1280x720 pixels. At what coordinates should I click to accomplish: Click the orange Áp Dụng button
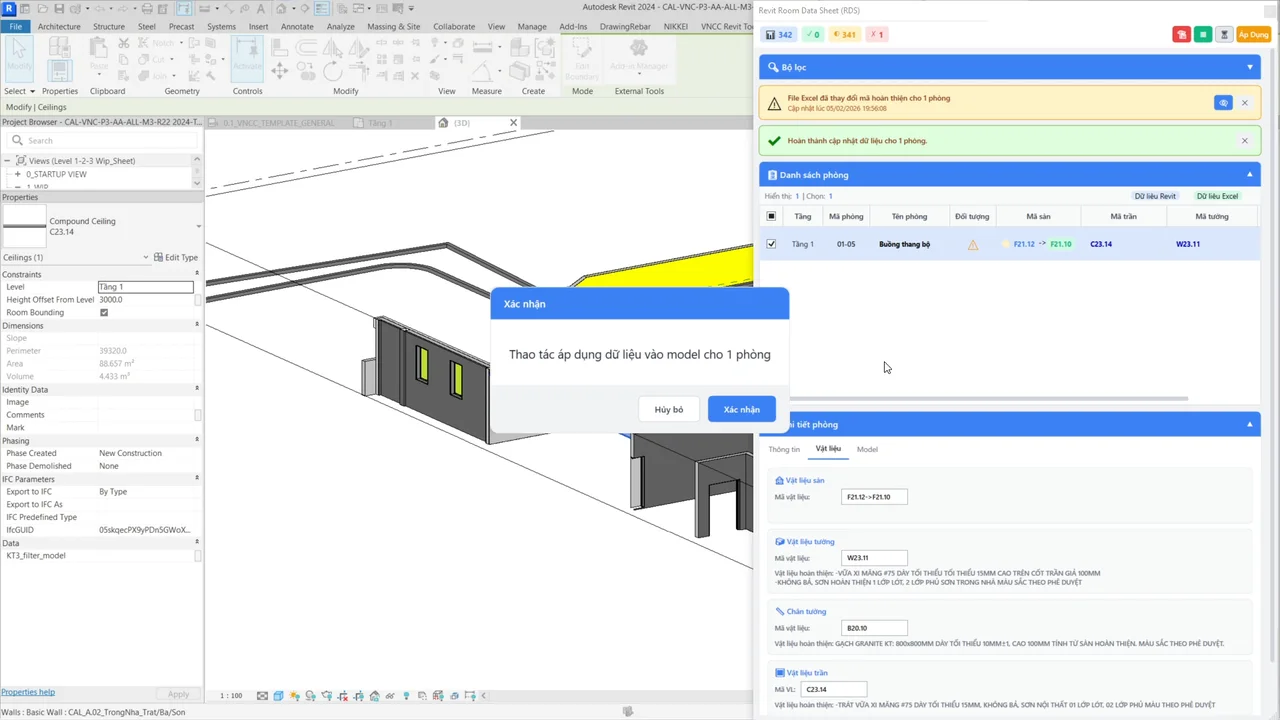[x=1253, y=34]
